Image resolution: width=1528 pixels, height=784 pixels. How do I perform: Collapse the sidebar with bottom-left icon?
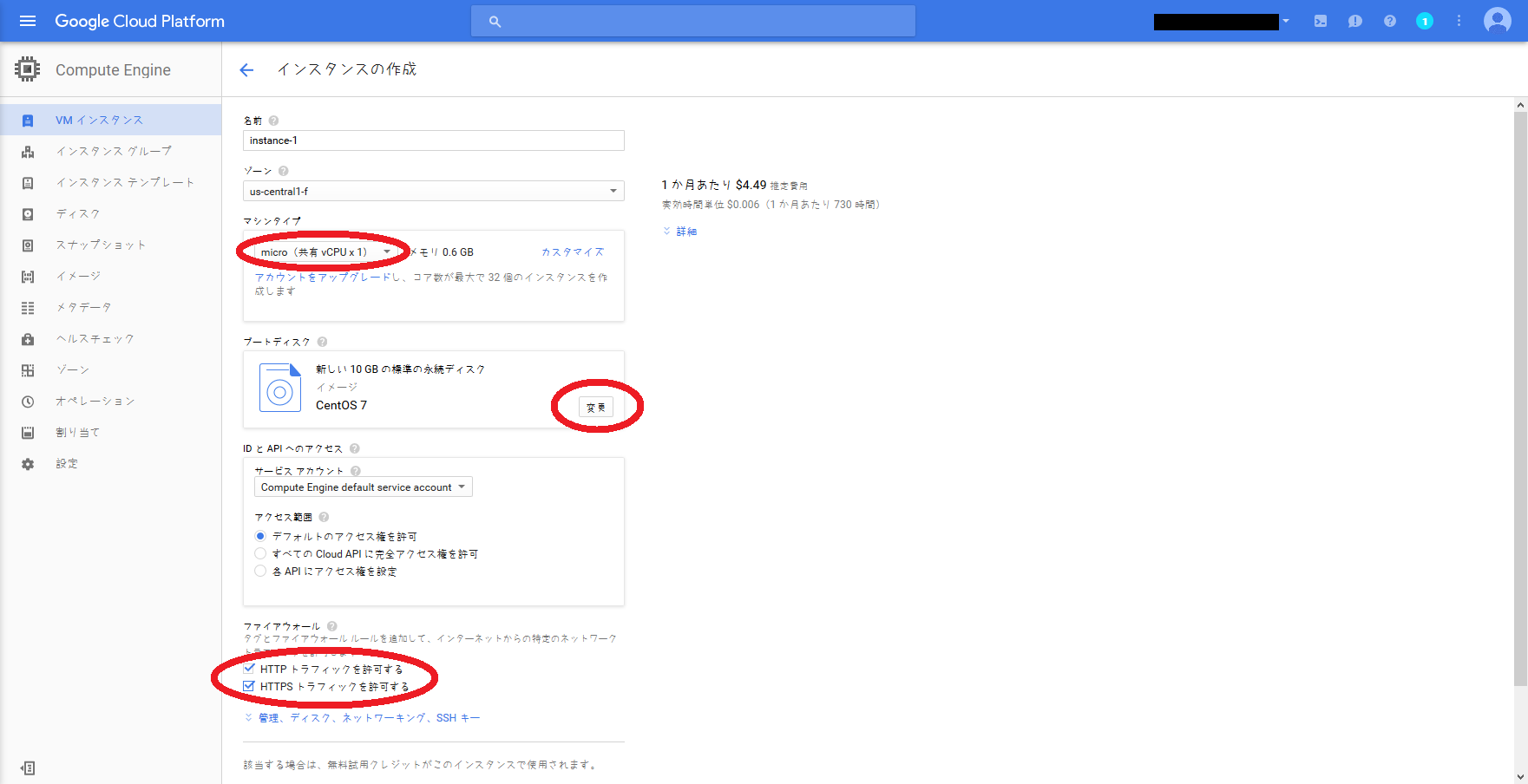click(28, 768)
